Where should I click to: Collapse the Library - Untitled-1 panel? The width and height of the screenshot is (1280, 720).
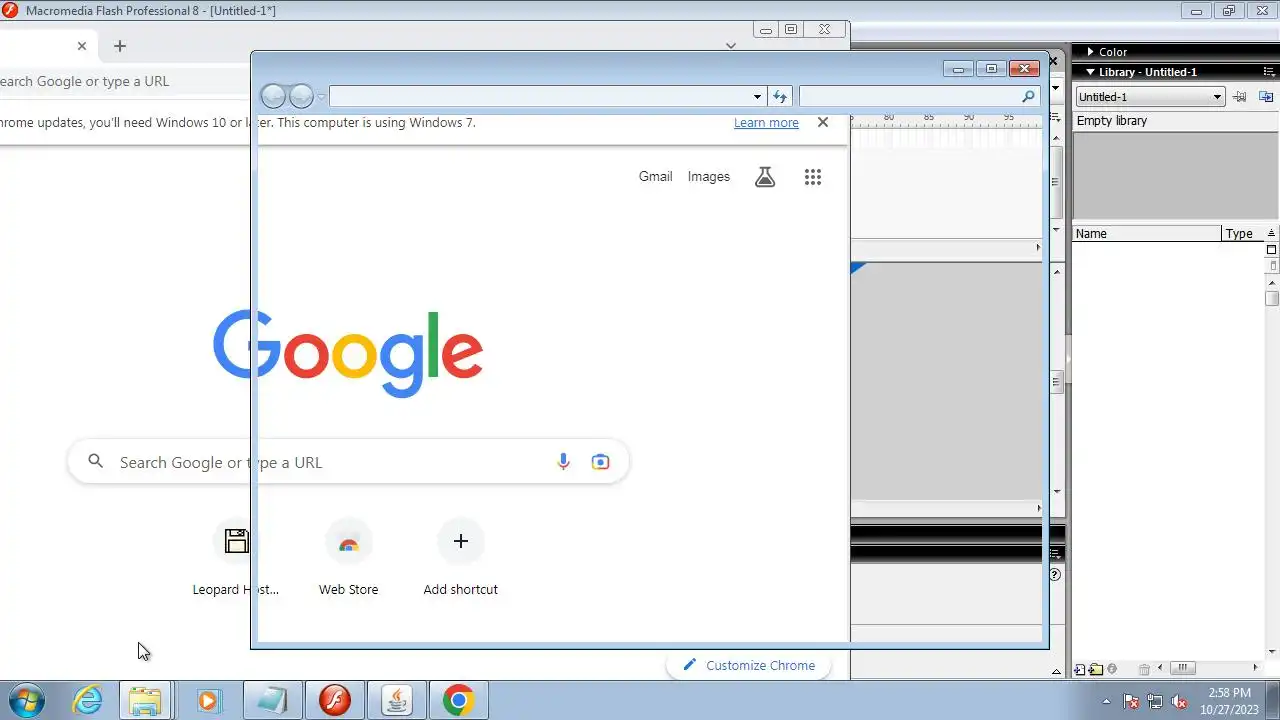1090,72
